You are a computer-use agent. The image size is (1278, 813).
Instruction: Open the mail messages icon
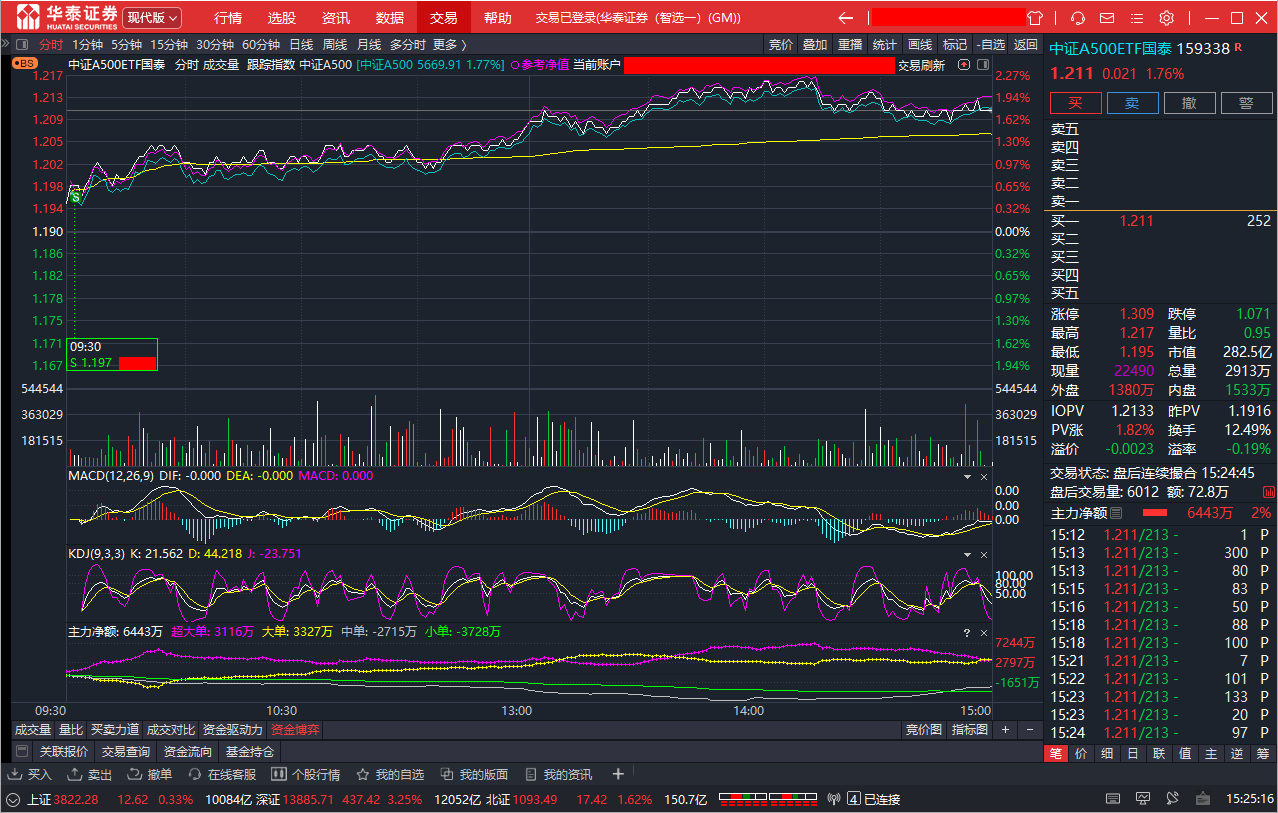click(x=1107, y=18)
